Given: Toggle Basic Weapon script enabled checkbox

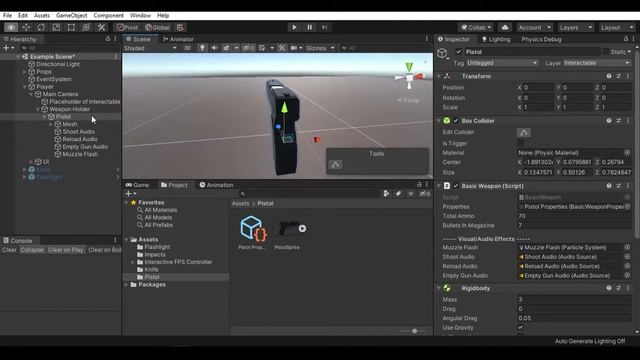Looking at the screenshot, I should coord(456,186).
